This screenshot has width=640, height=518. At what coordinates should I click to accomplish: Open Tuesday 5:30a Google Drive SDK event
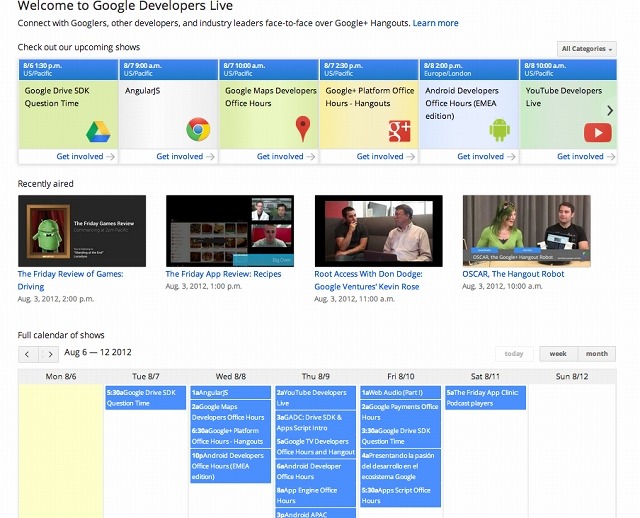[x=146, y=398]
